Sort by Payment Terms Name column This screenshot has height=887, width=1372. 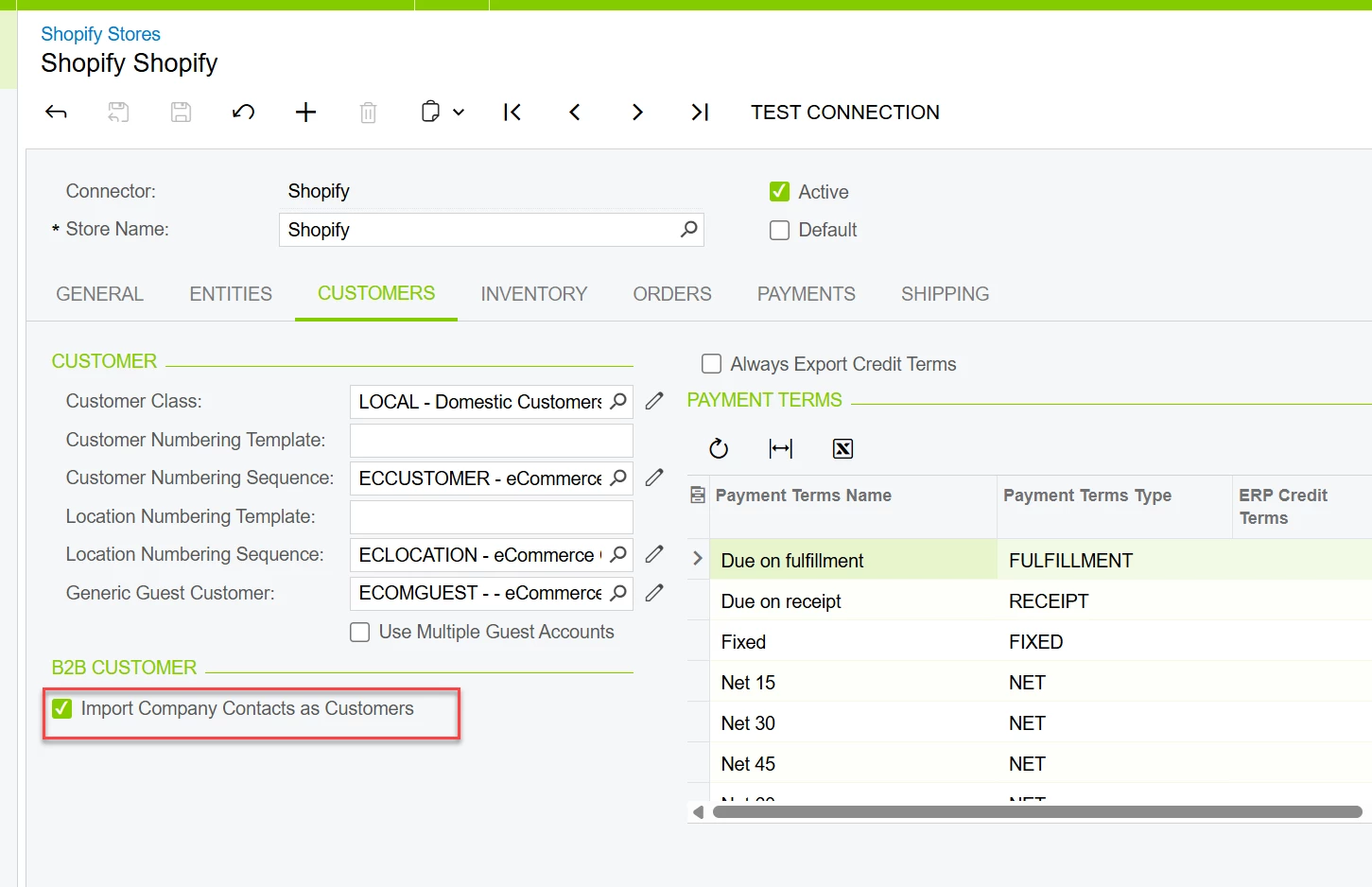(804, 496)
